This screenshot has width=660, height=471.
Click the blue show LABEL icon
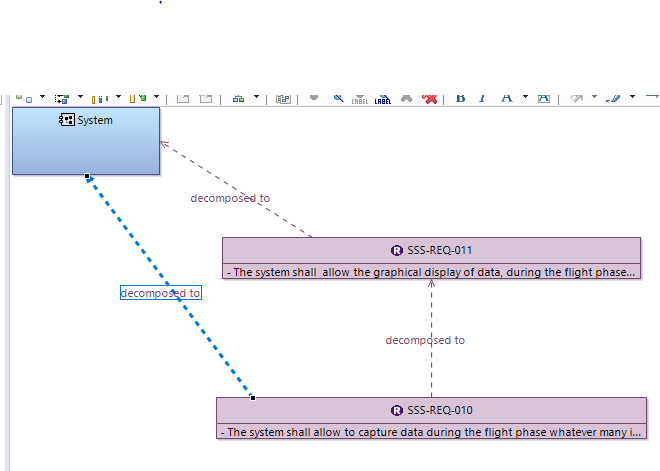383,99
